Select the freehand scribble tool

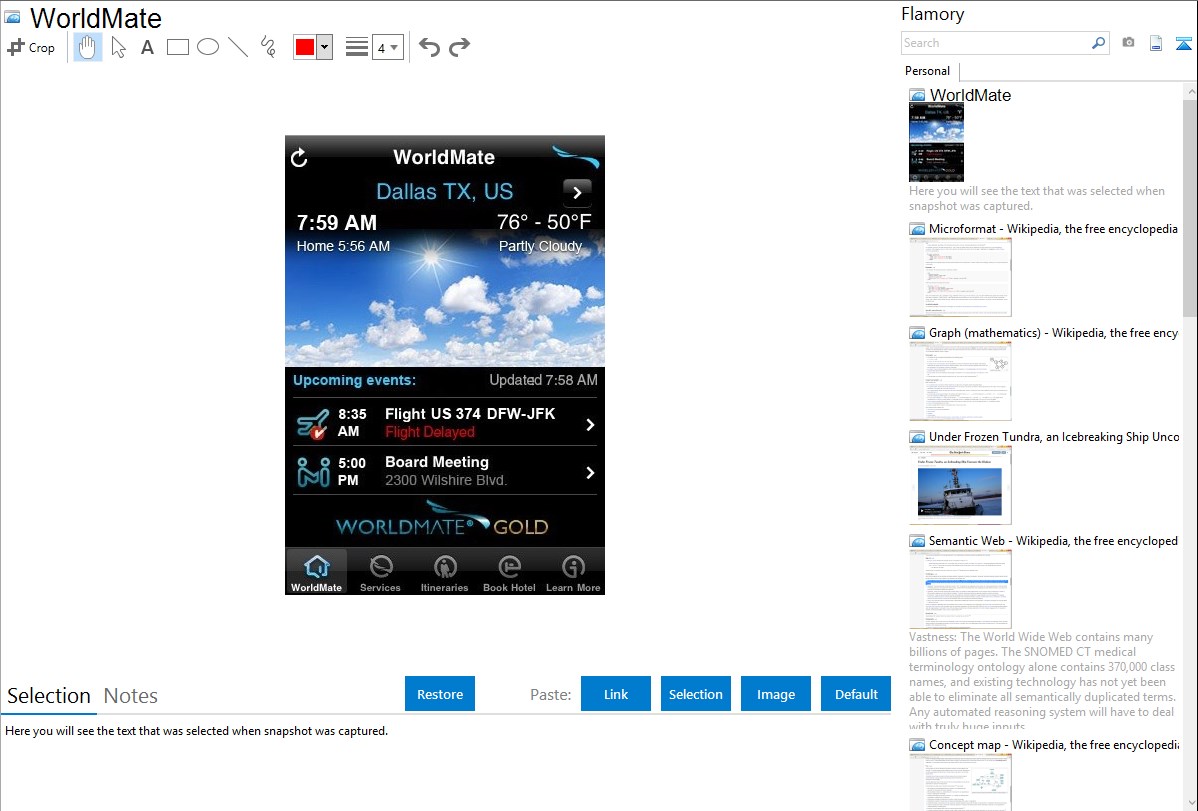268,47
